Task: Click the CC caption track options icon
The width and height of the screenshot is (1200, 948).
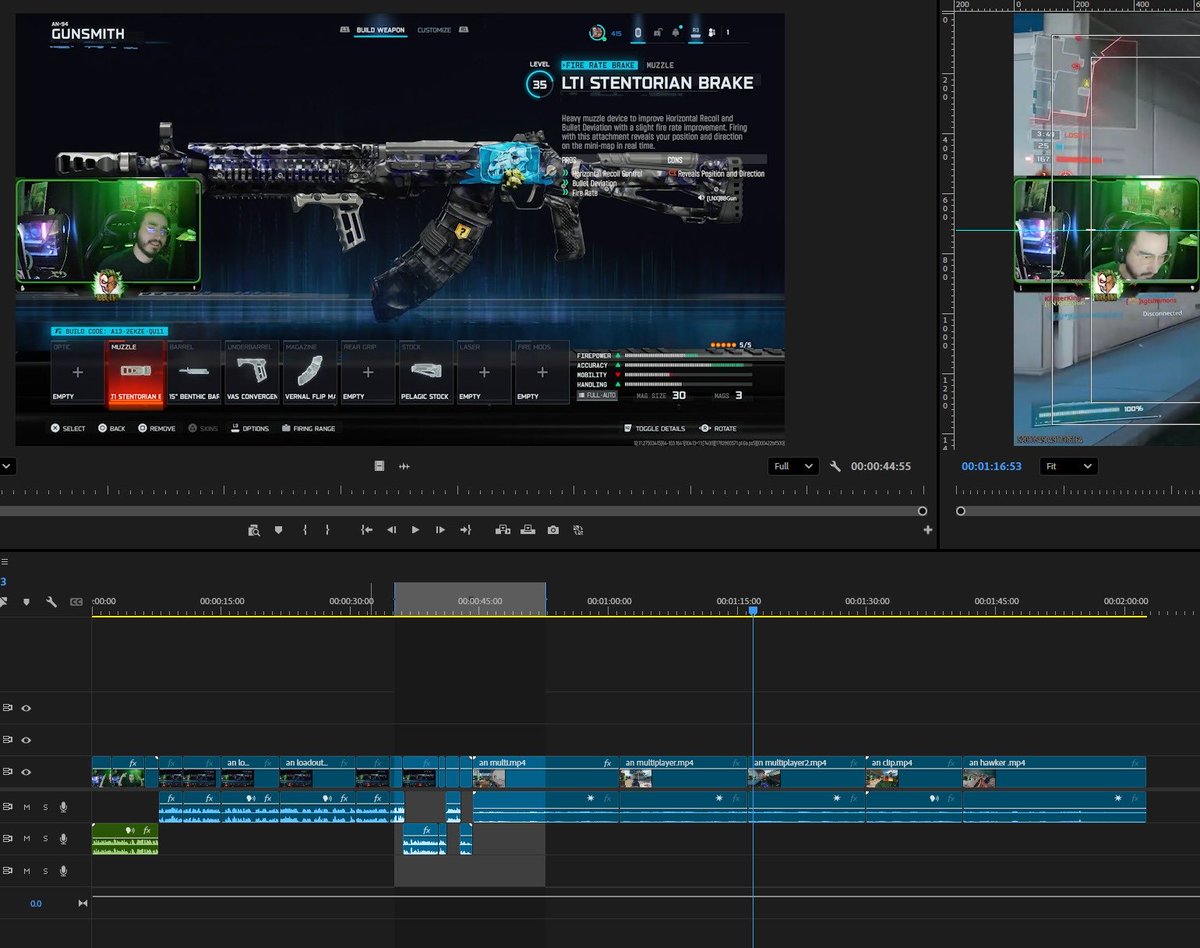Action: (x=76, y=602)
